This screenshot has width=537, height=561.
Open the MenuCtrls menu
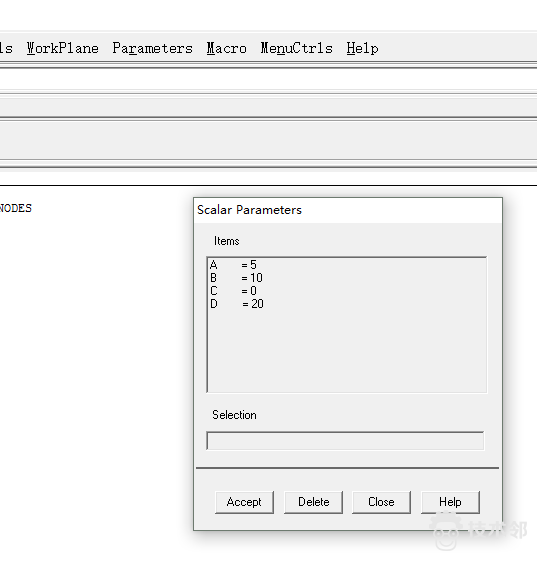(x=297, y=48)
